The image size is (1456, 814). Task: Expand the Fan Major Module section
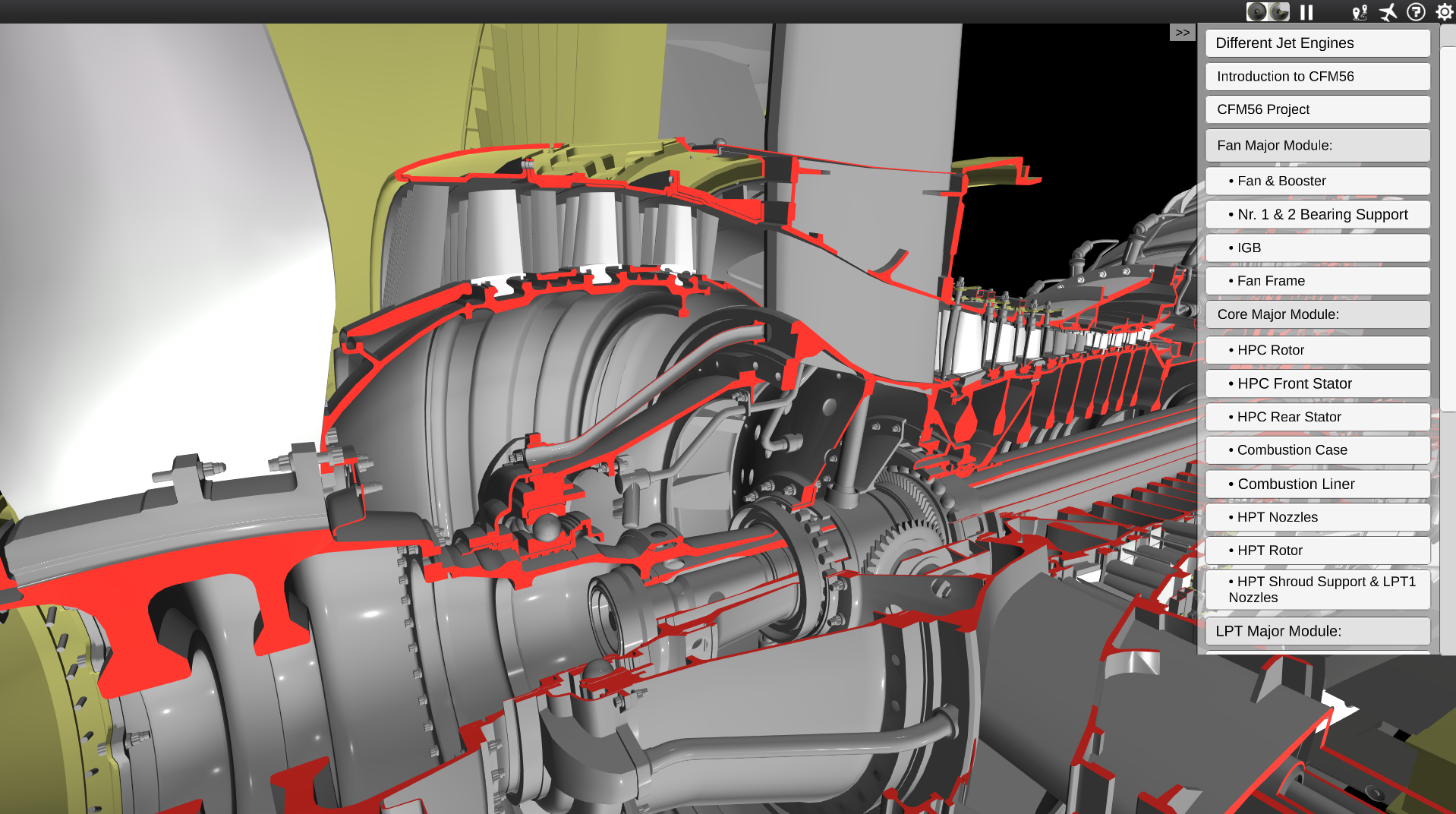click(1316, 145)
